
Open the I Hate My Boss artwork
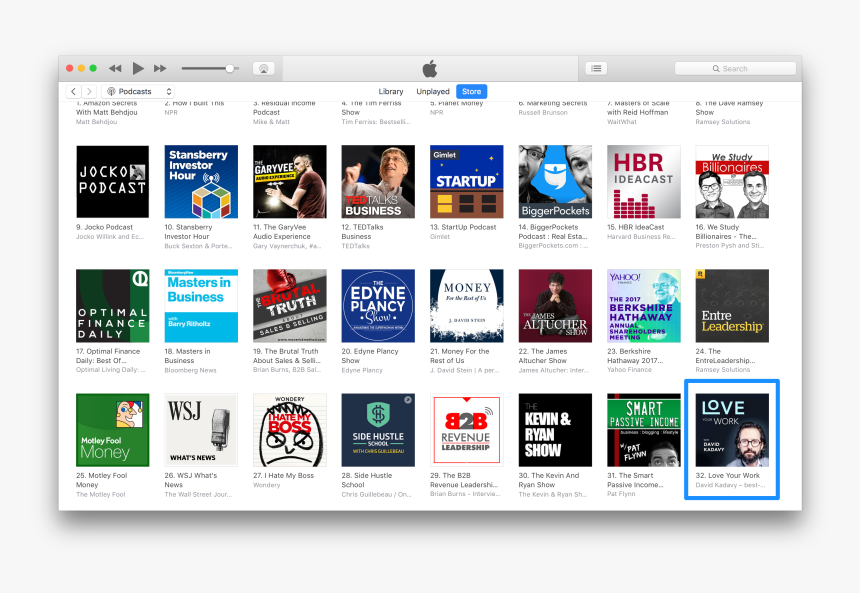(290, 430)
